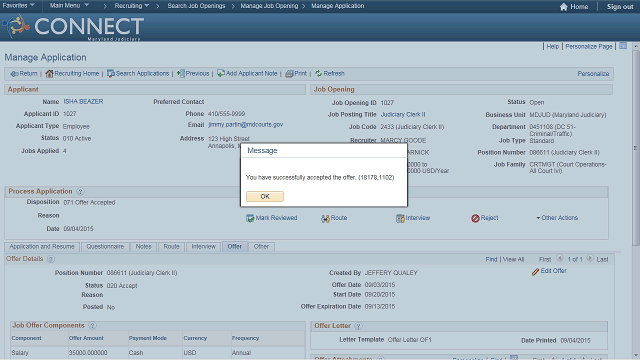Click the 020 Accept status text
This screenshot has height=360, width=640.
pos(122,286)
